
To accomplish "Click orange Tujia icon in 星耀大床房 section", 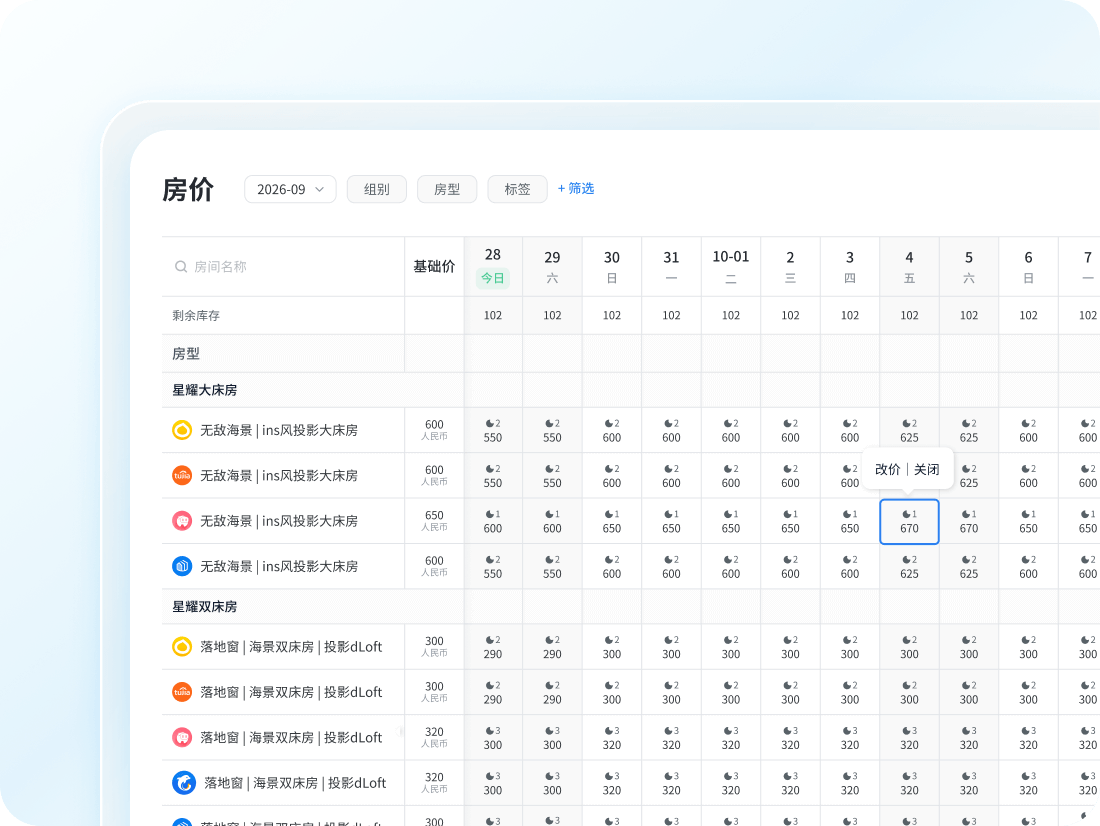I will [x=182, y=476].
